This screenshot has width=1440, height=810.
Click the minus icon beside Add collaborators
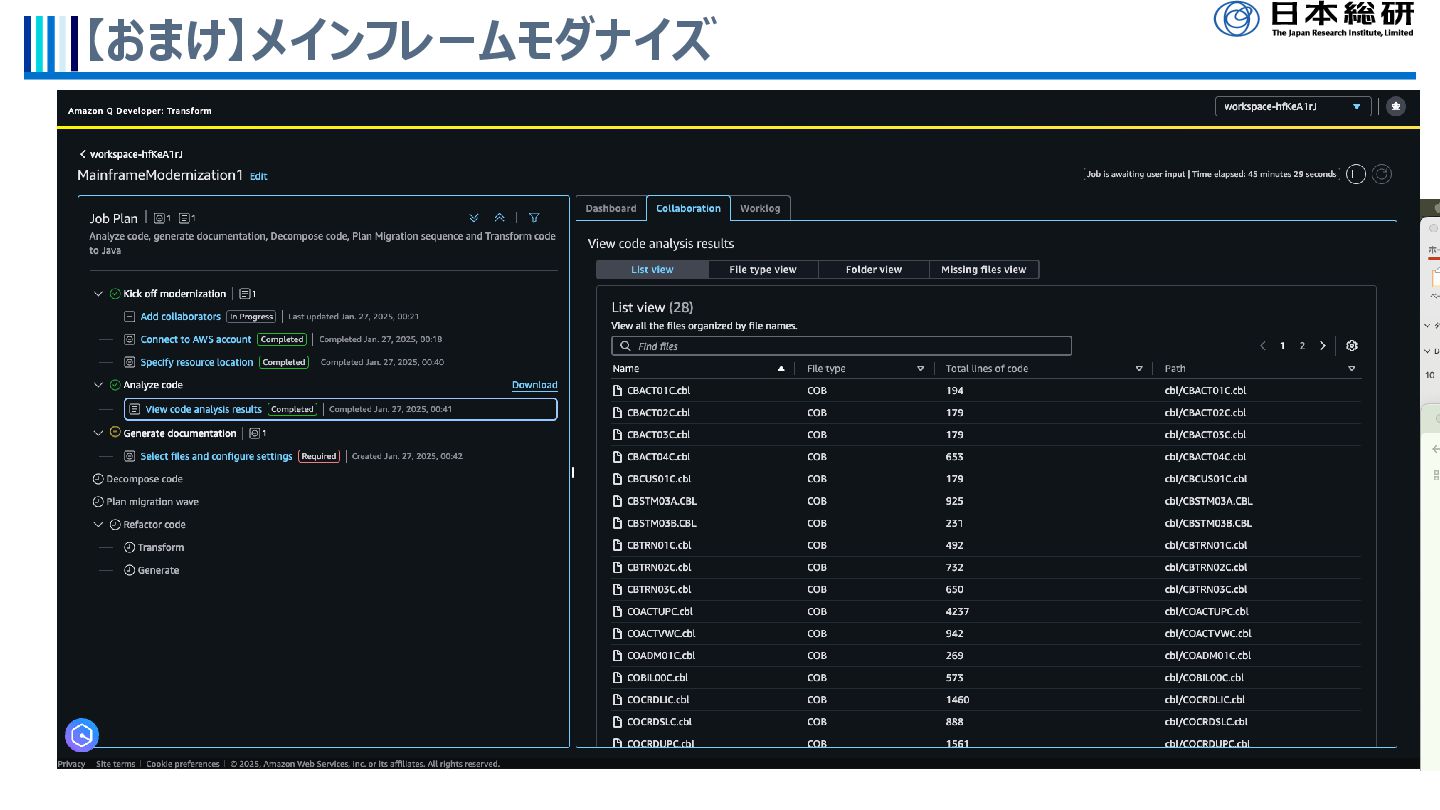(130, 317)
